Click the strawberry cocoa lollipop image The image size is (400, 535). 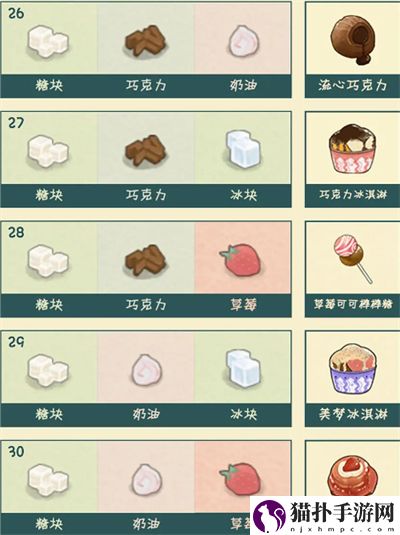coord(353,258)
